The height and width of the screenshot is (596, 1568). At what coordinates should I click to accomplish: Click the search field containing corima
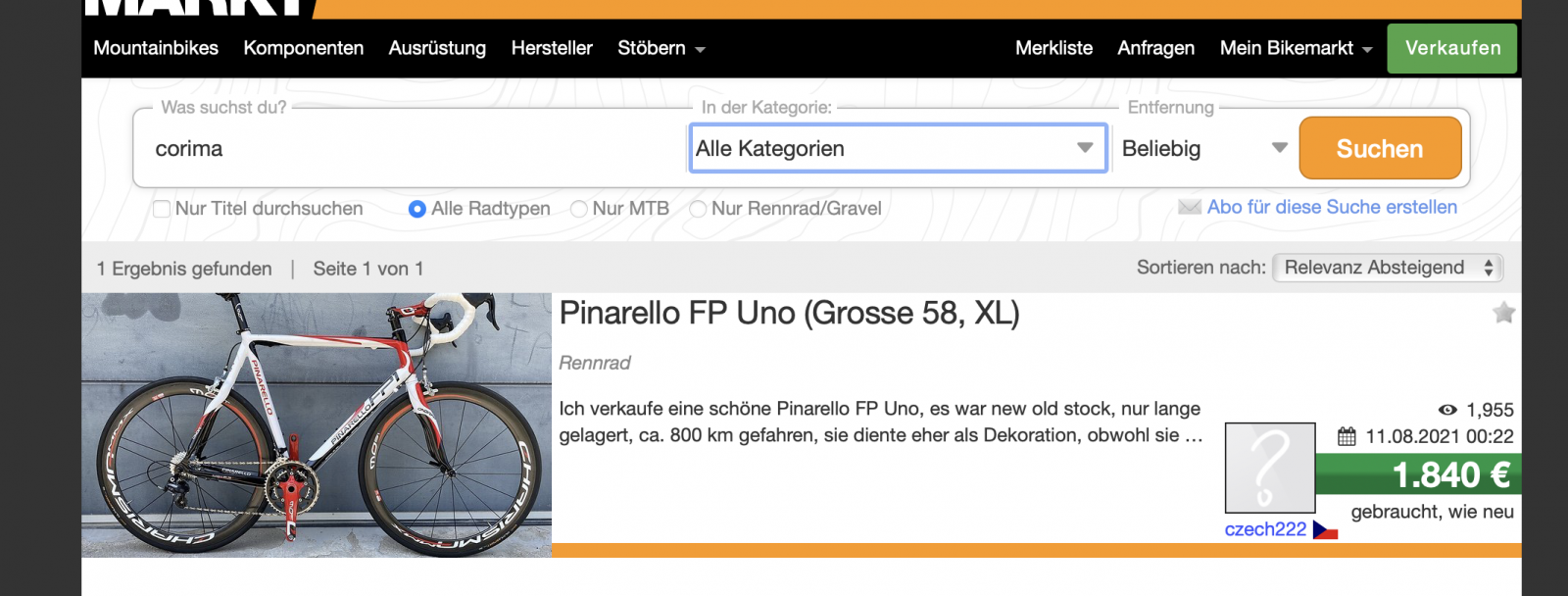click(412, 148)
